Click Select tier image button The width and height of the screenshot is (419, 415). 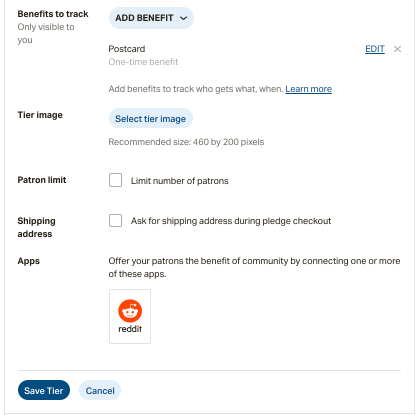pos(151,118)
